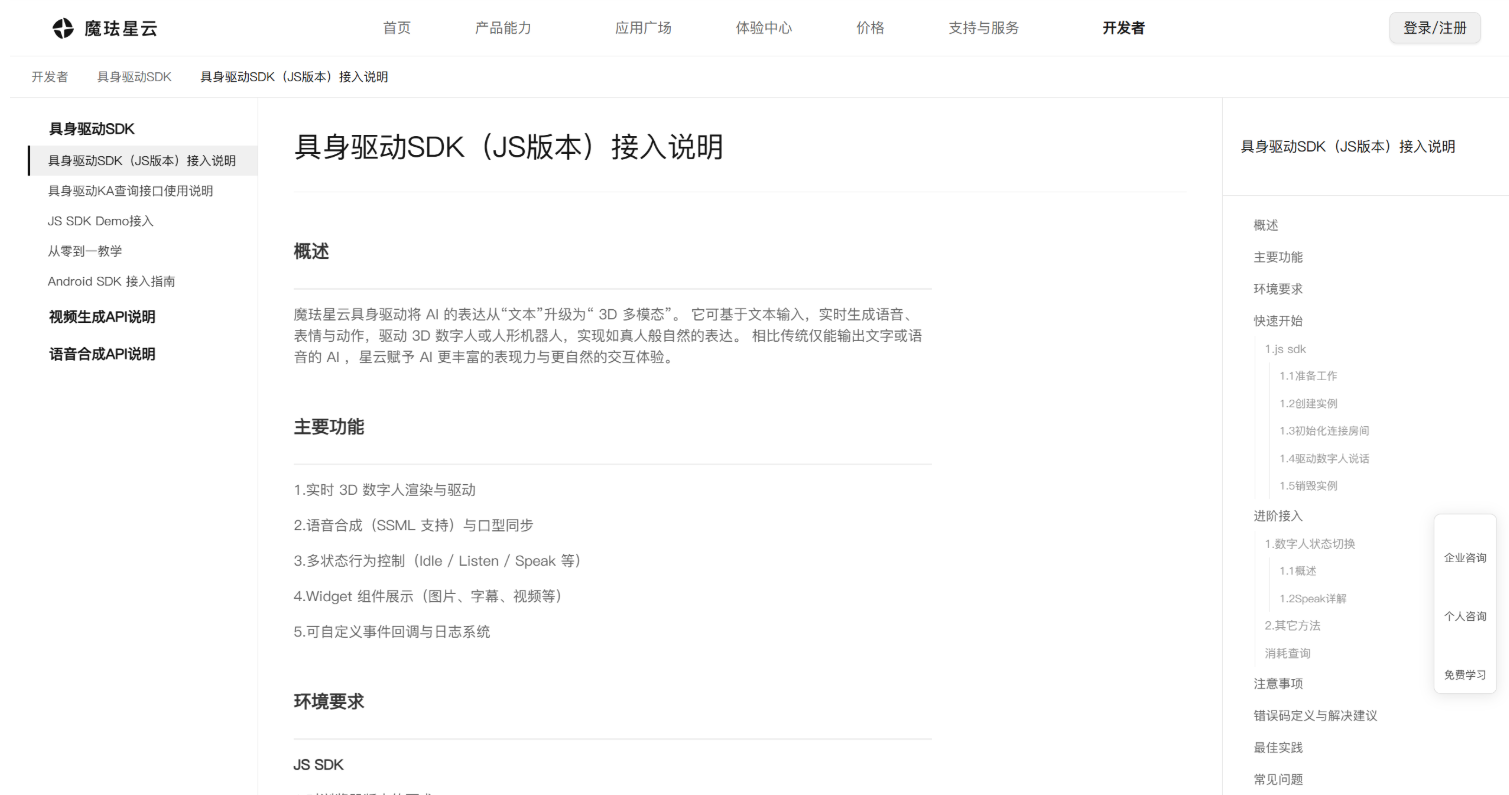Viewport: 1509px width, 795px height.
Task: Click list item 2.语音合成（SSML 支持）与口型同步
Action: pos(414,525)
